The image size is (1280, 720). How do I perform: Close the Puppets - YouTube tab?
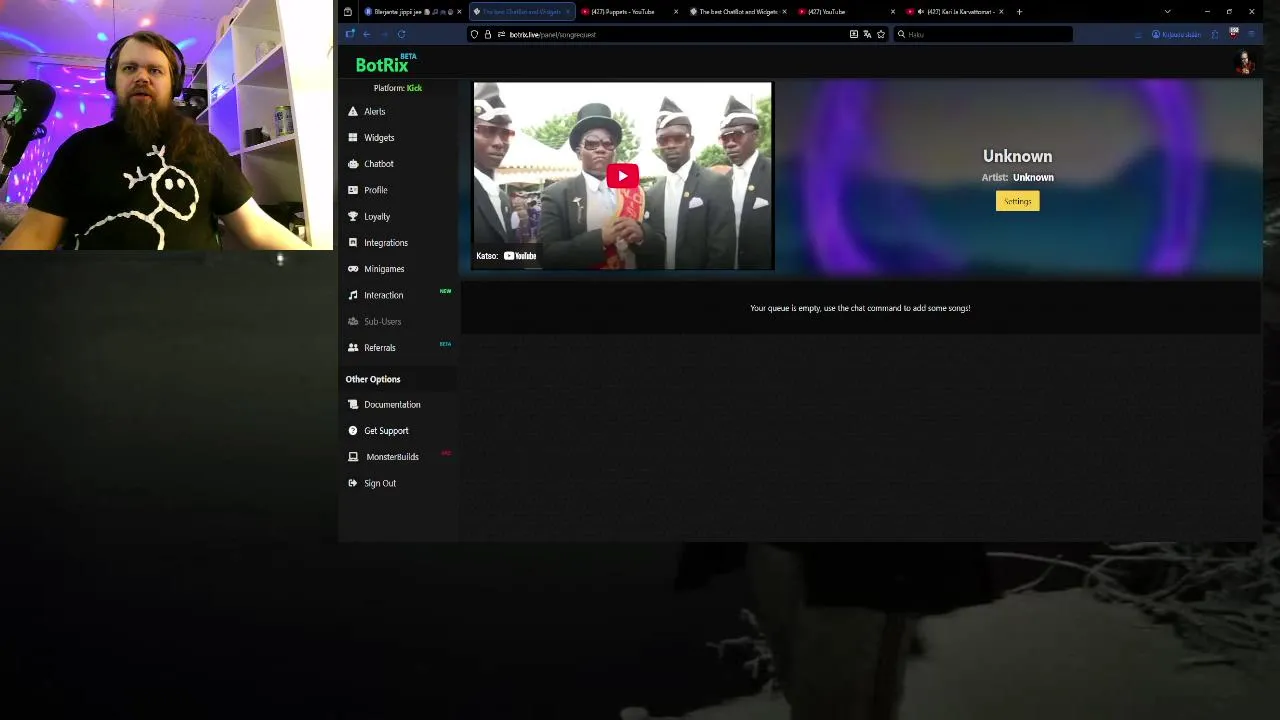676,11
